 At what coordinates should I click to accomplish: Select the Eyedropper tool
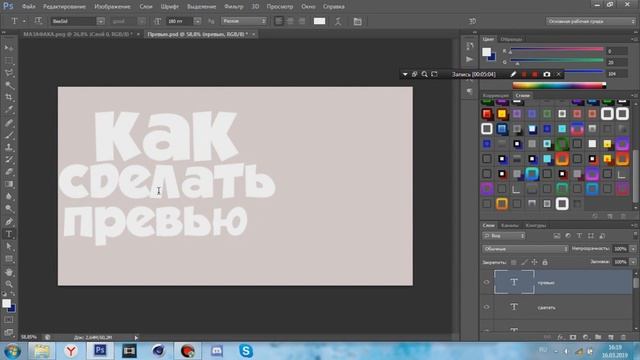coord(9,110)
